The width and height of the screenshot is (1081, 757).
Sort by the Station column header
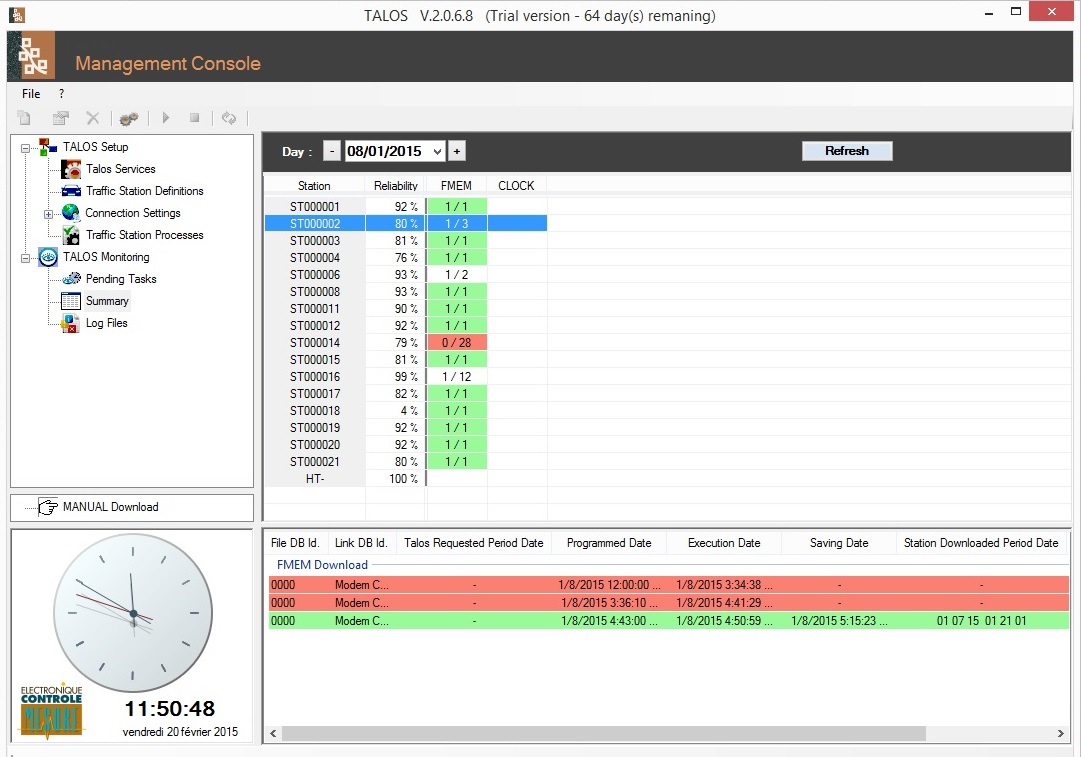(x=314, y=185)
